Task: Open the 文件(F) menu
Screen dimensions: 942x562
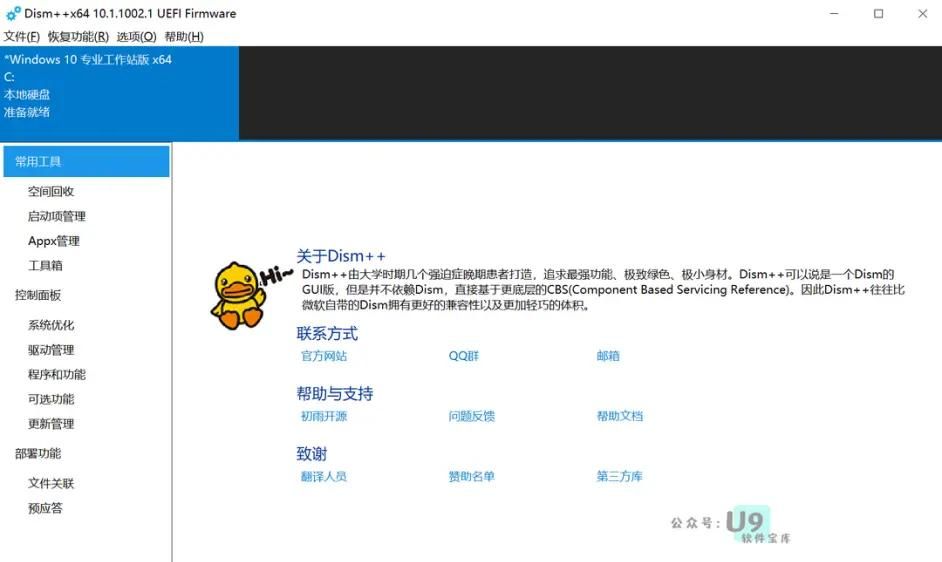Action: pos(22,37)
